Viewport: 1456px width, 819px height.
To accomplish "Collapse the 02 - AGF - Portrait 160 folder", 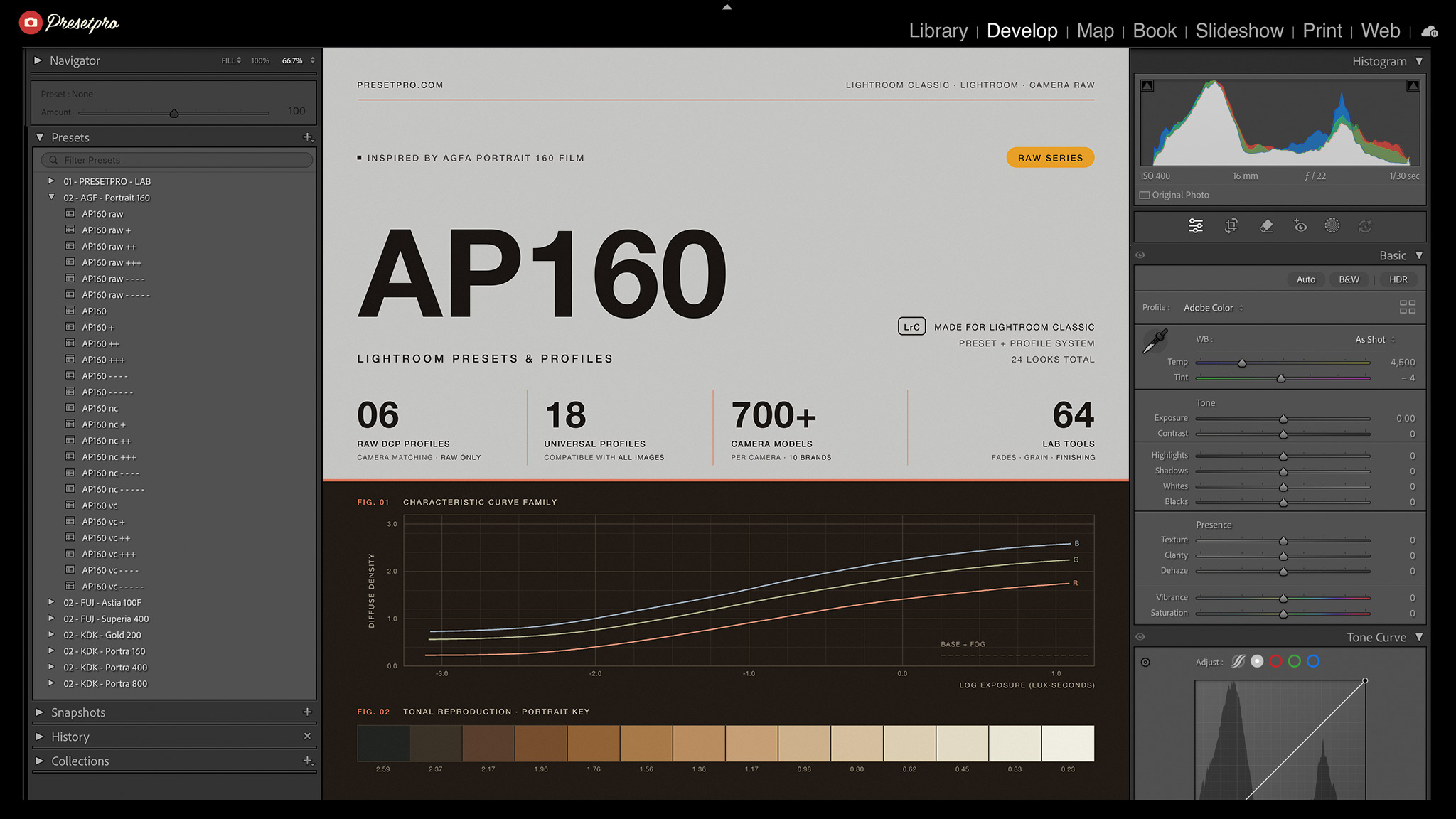I will 51,198.
